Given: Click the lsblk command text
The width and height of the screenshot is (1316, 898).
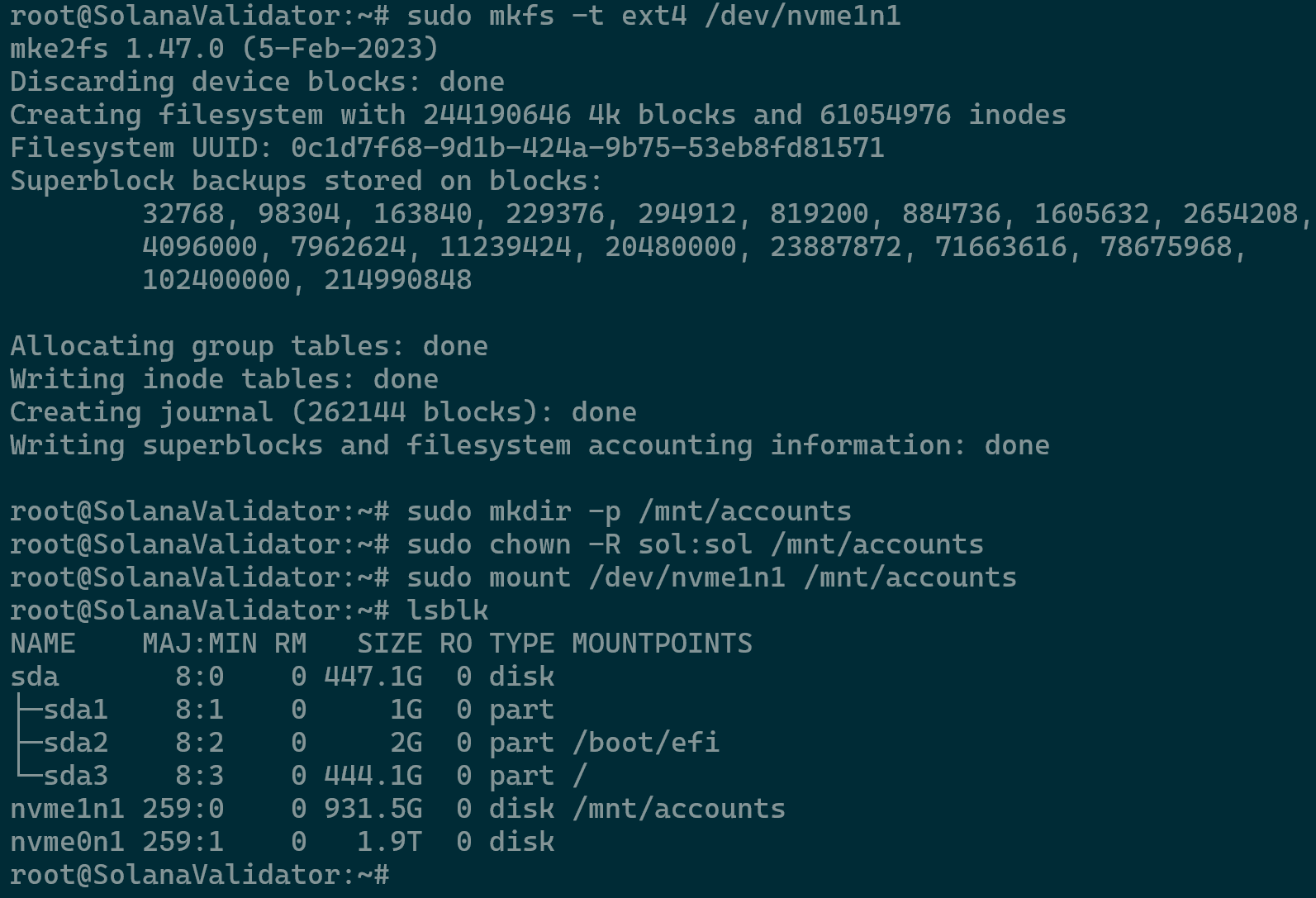Looking at the screenshot, I should pyautogui.click(x=447, y=611).
